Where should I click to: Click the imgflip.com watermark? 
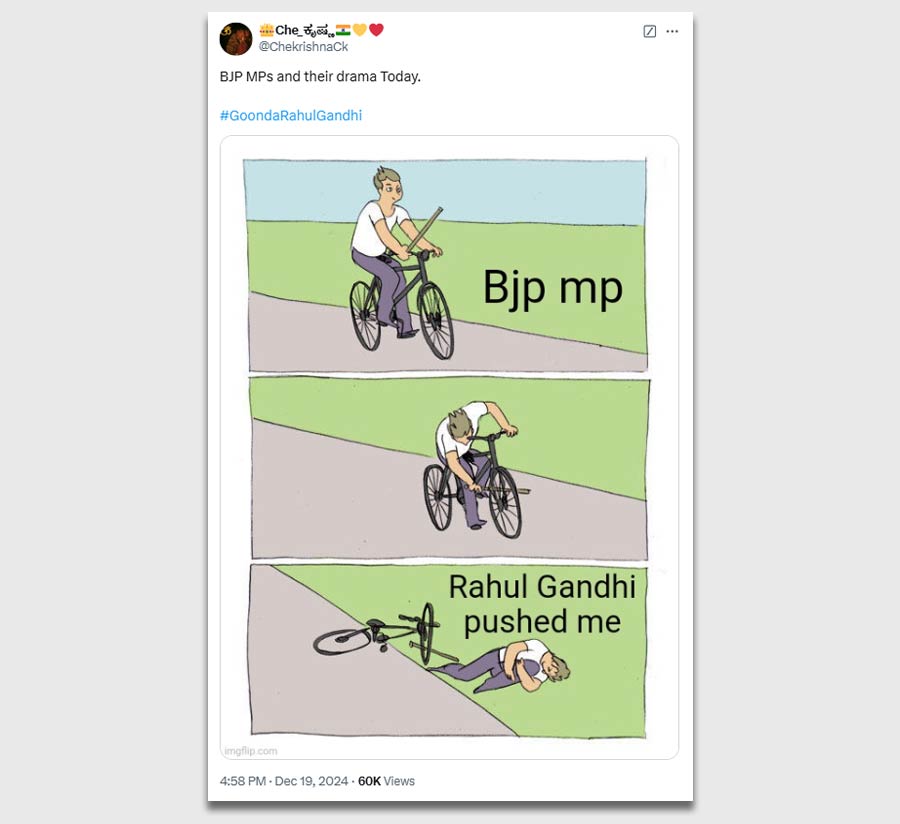[x=251, y=751]
